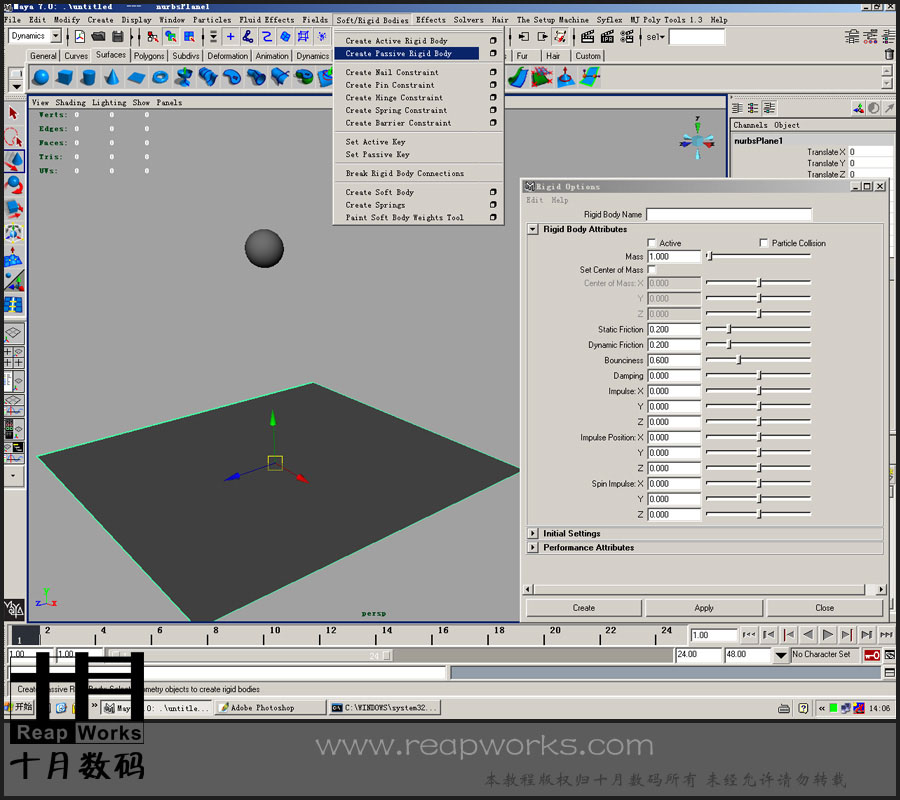The width and height of the screenshot is (900, 800).
Task: Click the save scene disk icon
Action: 118,37
